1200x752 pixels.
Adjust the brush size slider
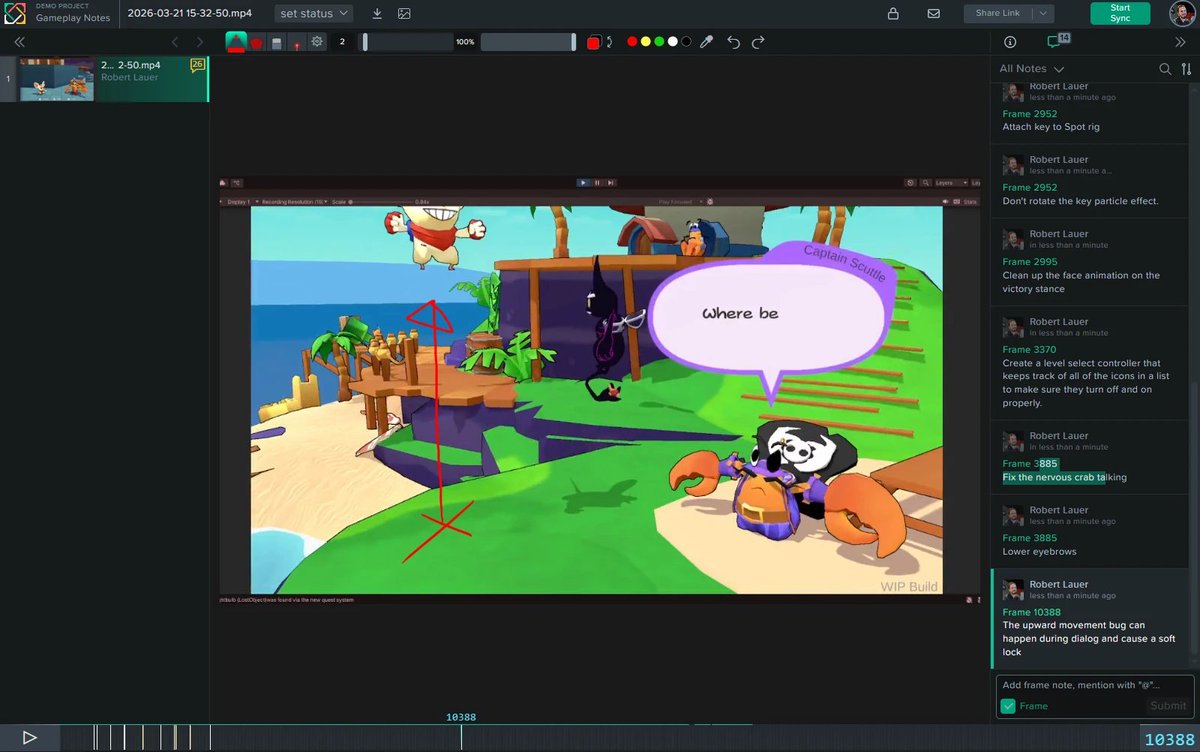[x=407, y=42]
